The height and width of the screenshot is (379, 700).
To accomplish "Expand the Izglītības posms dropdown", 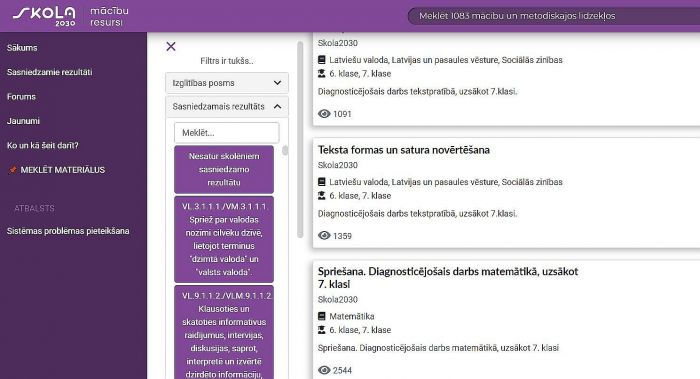I will [x=227, y=83].
